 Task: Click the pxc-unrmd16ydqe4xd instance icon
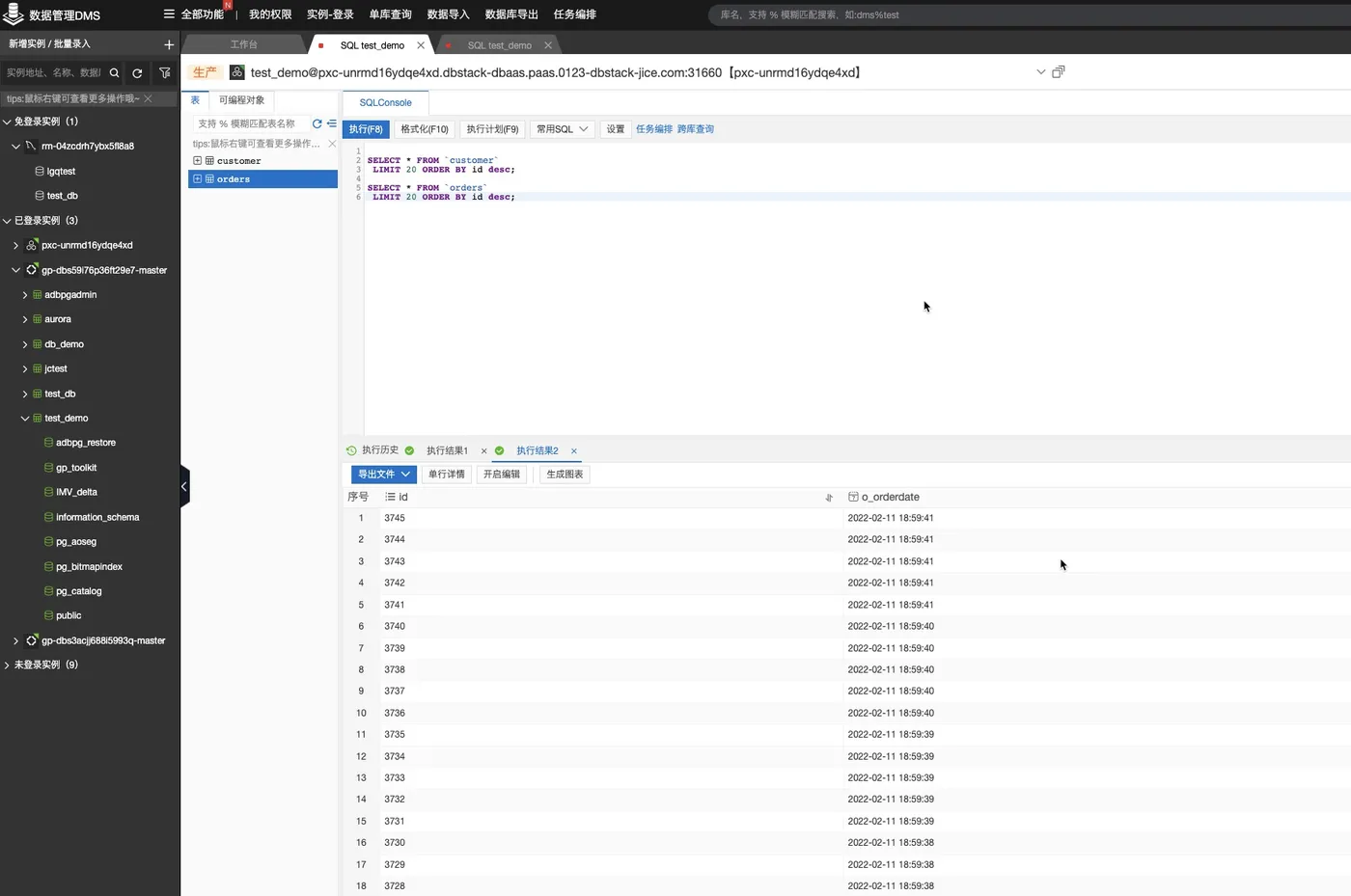click(x=32, y=245)
